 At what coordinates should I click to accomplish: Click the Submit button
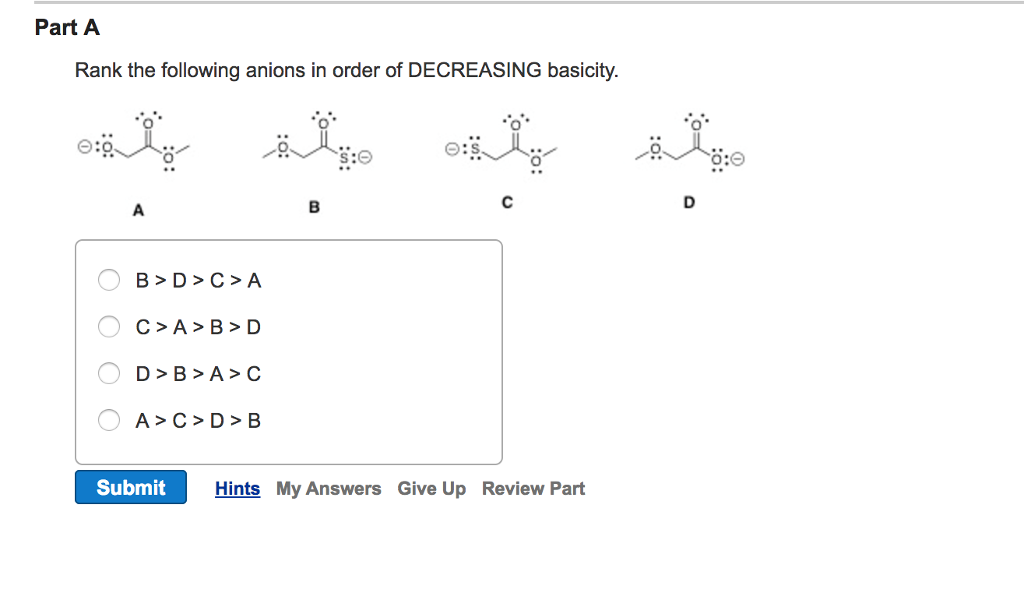pyautogui.click(x=130, y=487)
